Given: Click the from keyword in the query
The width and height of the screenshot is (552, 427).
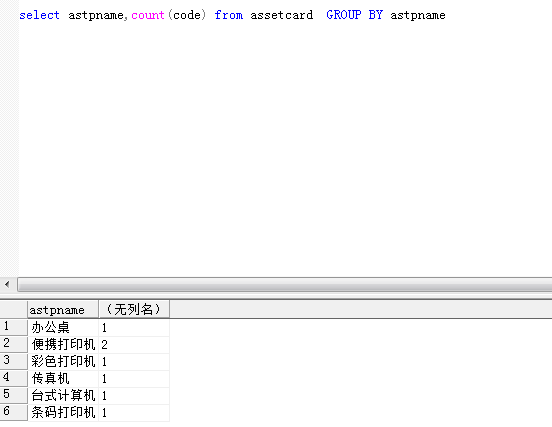Looking at the screenshot, I should point(229,15).
